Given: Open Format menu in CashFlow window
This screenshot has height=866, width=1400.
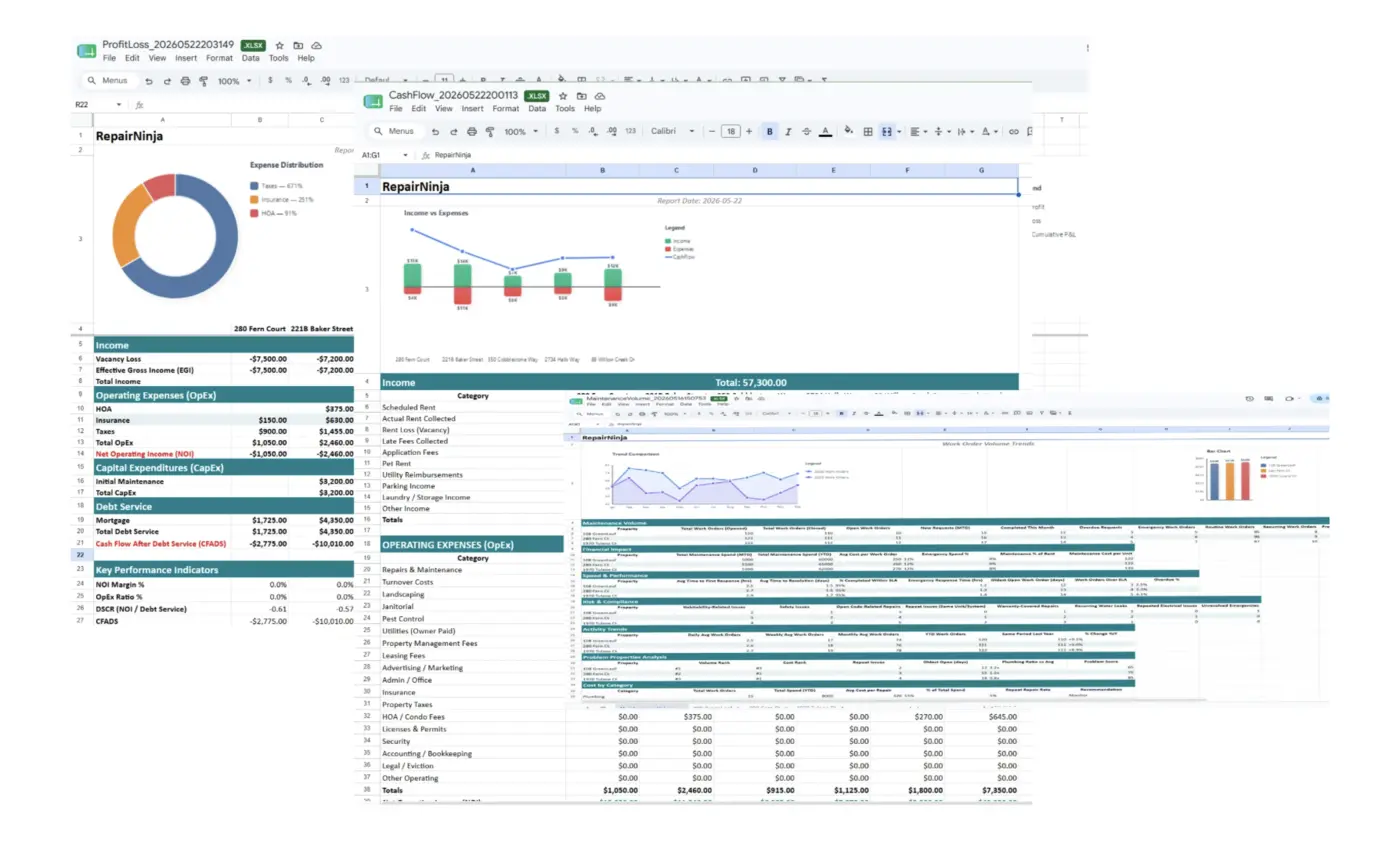Looking at the screenshot, I should (x=506, y=108).
